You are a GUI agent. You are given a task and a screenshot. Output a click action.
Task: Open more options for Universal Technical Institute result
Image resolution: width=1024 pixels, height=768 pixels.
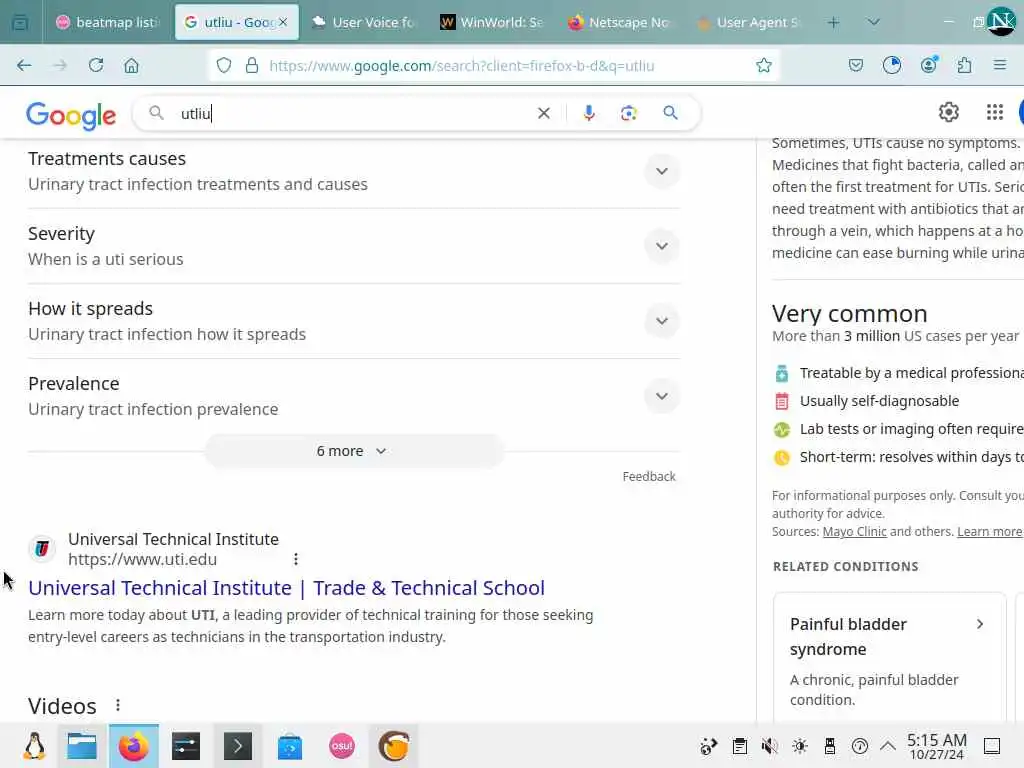[x=296, y=559]
